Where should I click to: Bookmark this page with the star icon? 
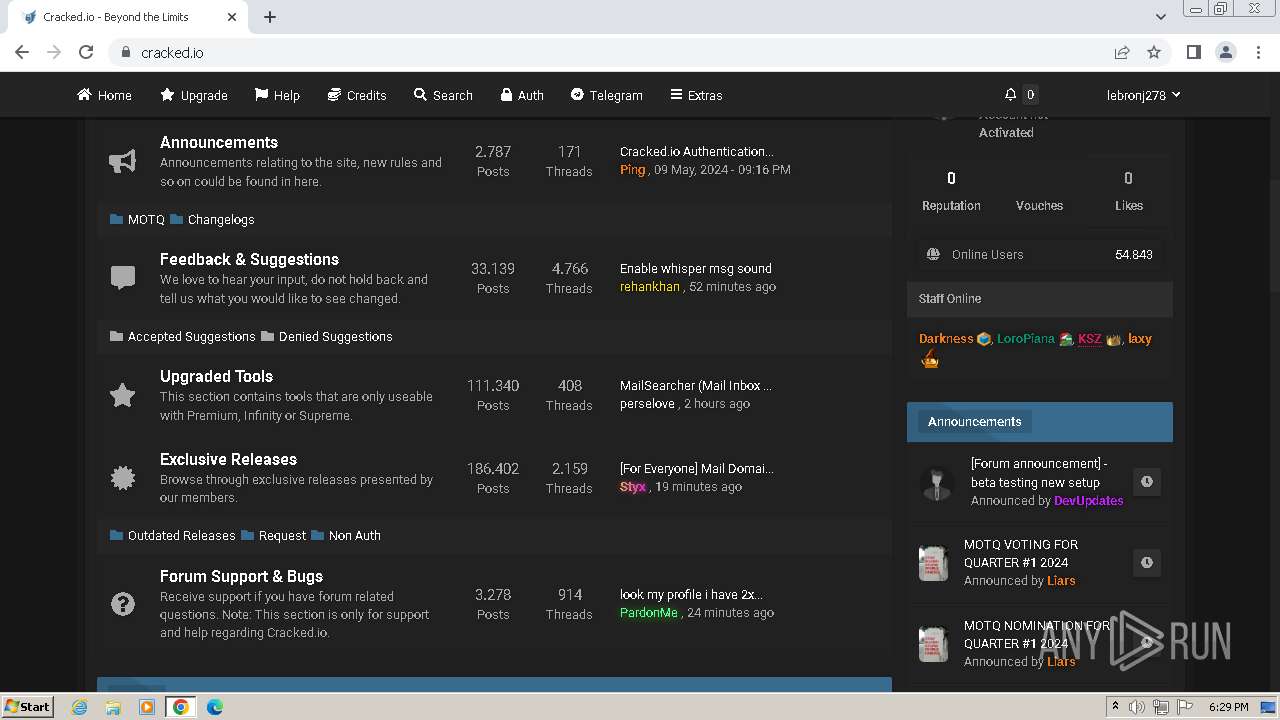(x=1154, y=52)
